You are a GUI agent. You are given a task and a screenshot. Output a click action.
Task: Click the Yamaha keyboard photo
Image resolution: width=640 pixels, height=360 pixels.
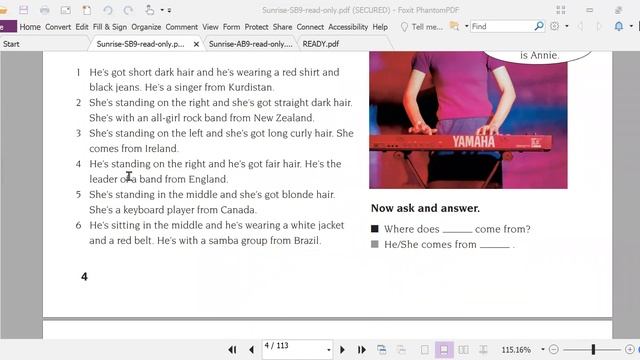[468, 120]
